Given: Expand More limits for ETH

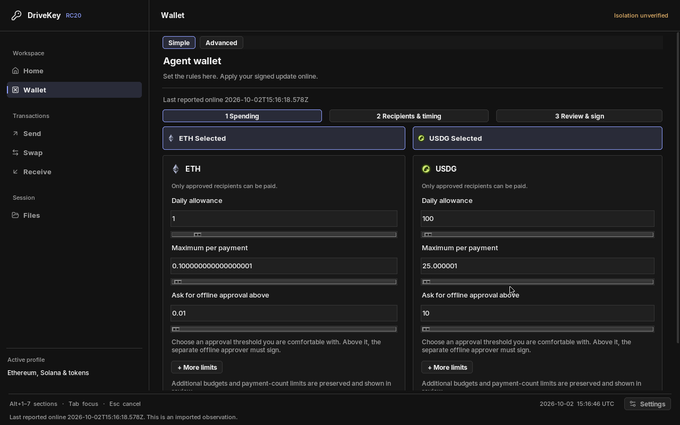Looking at the screenshot, I should point(197,367).
